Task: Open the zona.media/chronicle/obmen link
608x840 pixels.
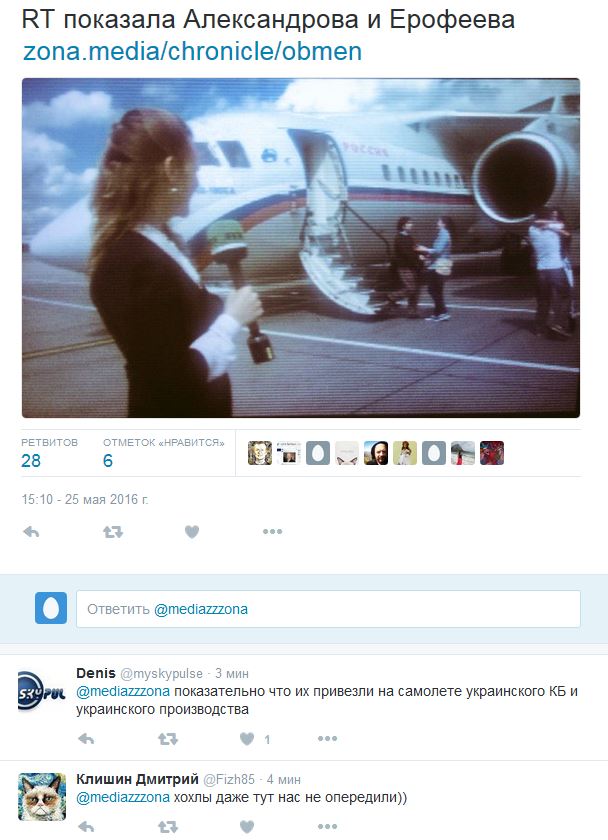Action: 193,51
